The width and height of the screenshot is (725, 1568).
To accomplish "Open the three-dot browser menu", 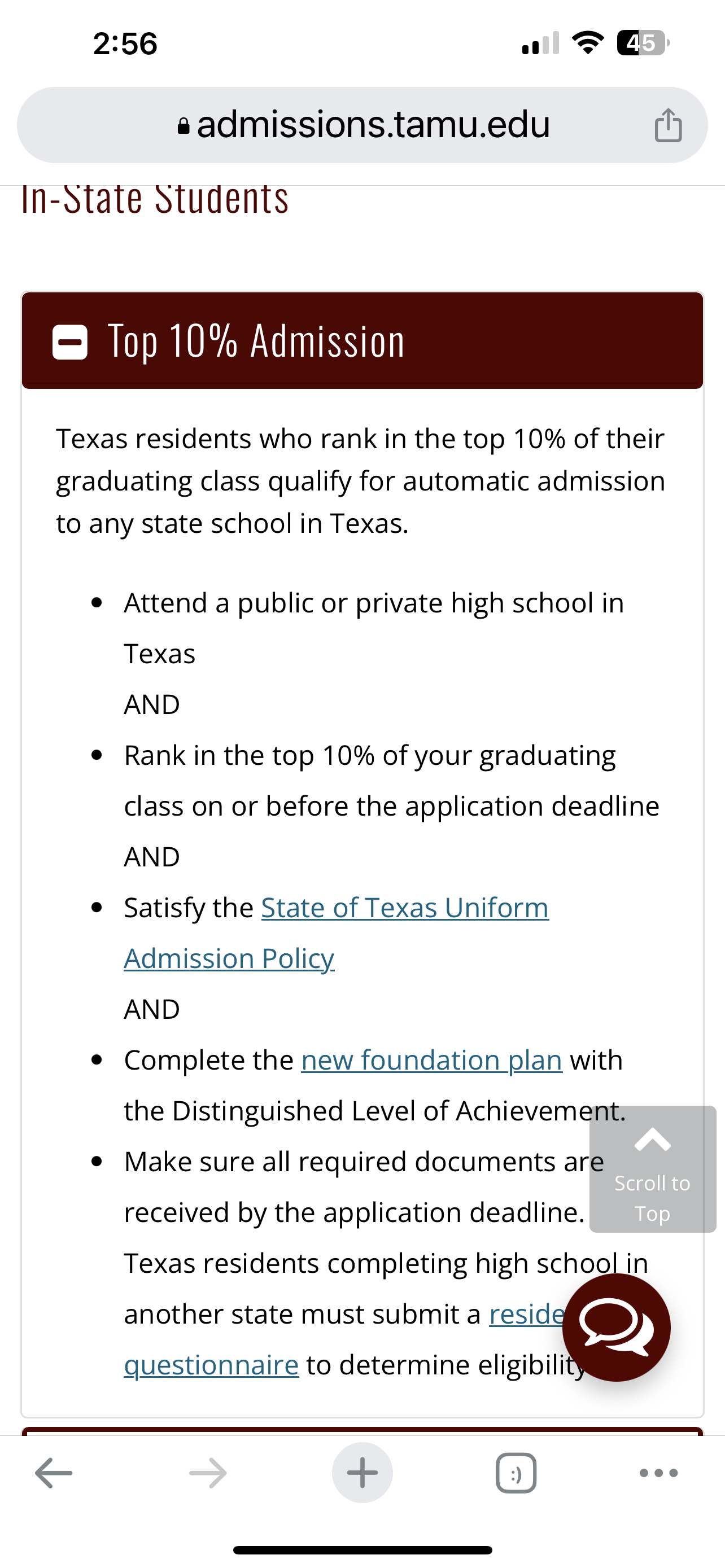I will [x=658, y=1473].
